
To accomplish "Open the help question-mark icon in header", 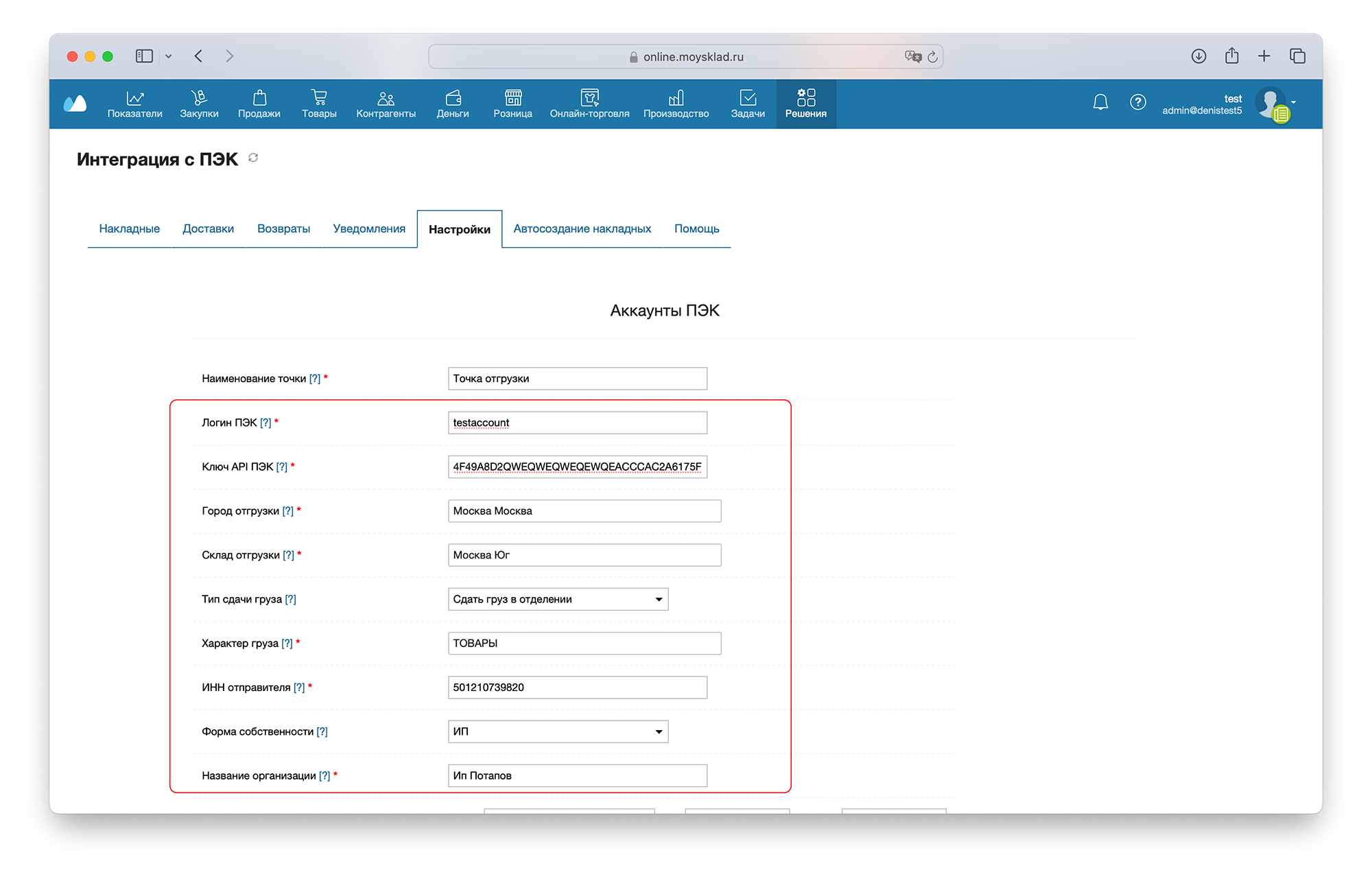I will pyautogui.click(x=1137, y=103).
